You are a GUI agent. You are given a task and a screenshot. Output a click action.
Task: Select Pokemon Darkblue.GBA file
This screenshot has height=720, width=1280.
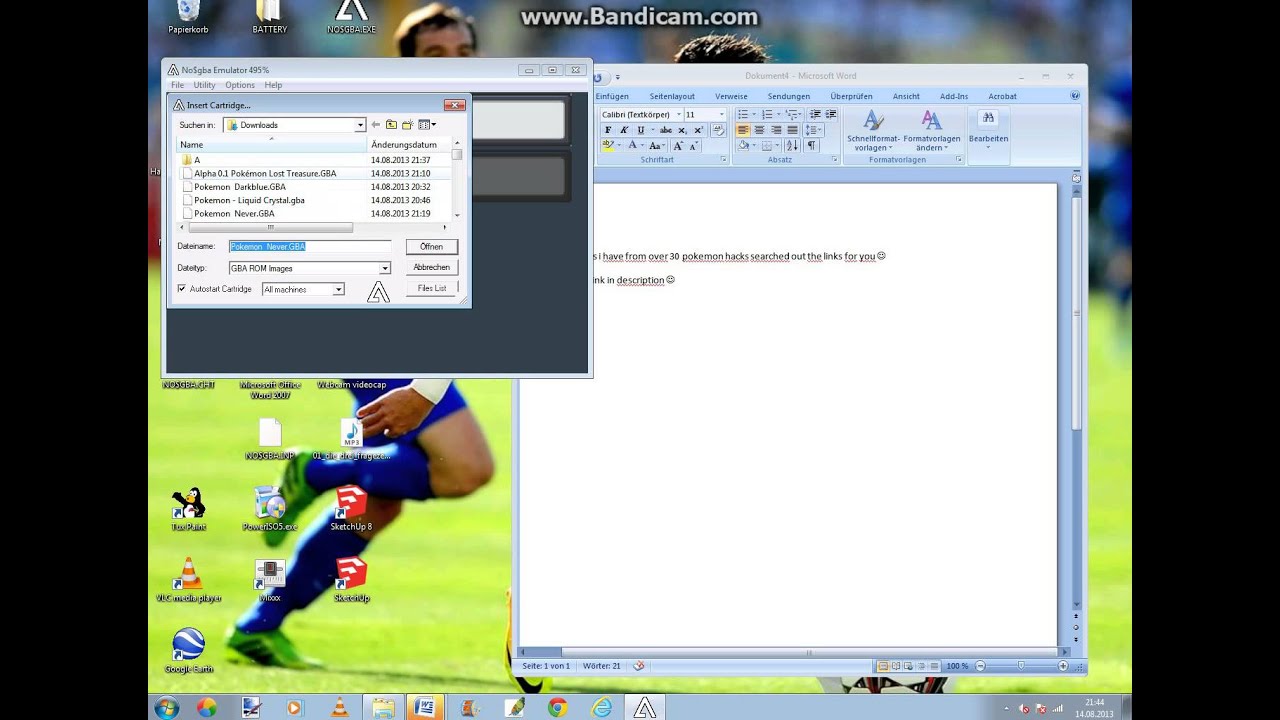point(240,187)
